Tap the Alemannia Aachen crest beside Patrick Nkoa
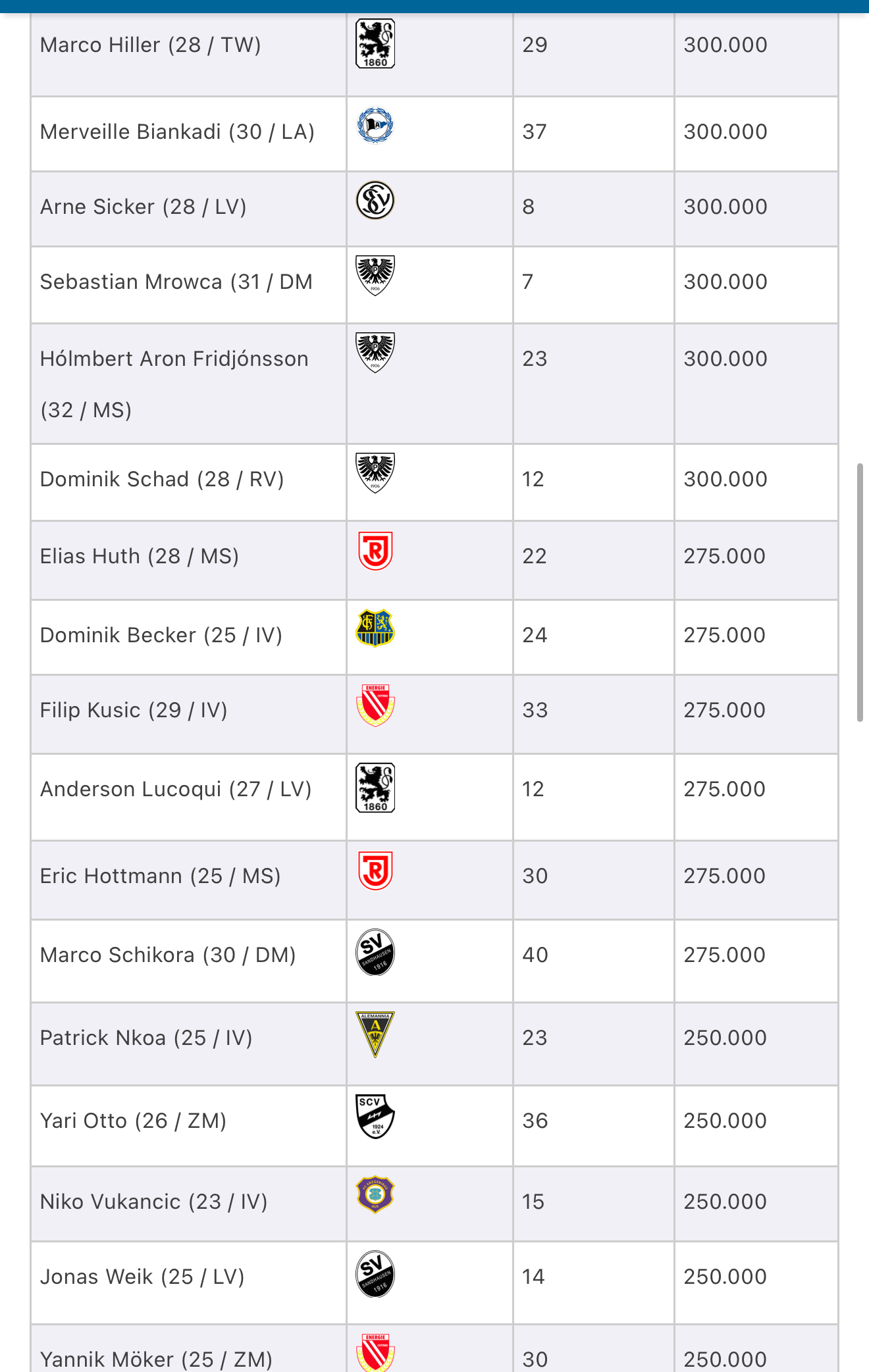The width and height of the screenshot is (869, 1372). (x=375, y=1034)
